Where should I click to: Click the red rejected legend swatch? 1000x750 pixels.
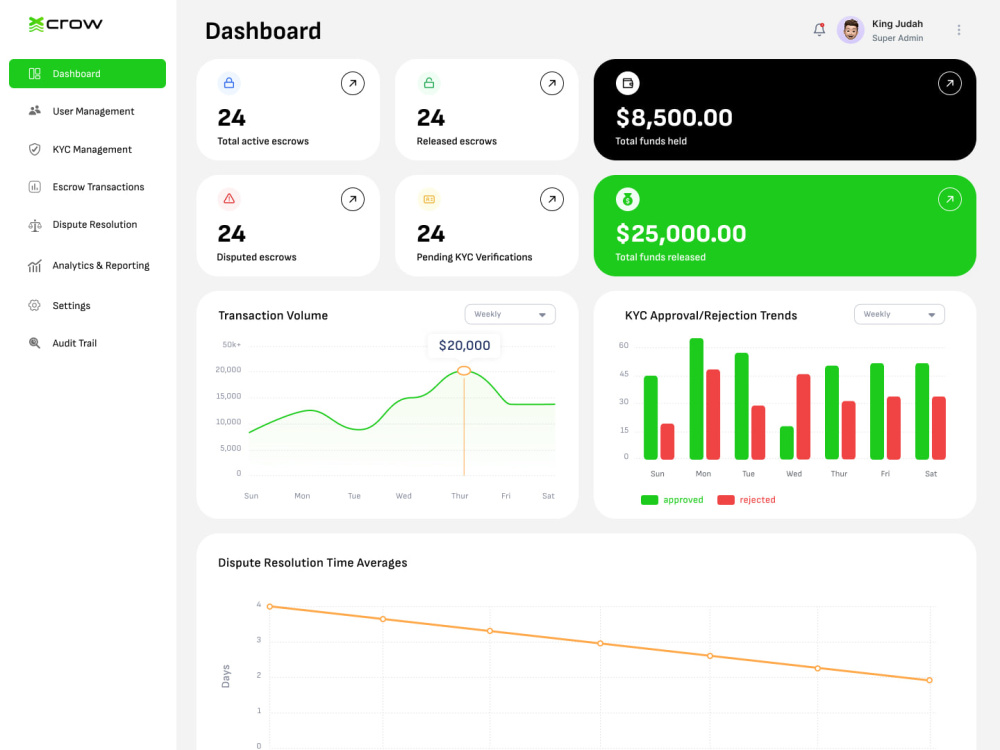[x=726, y=500]
